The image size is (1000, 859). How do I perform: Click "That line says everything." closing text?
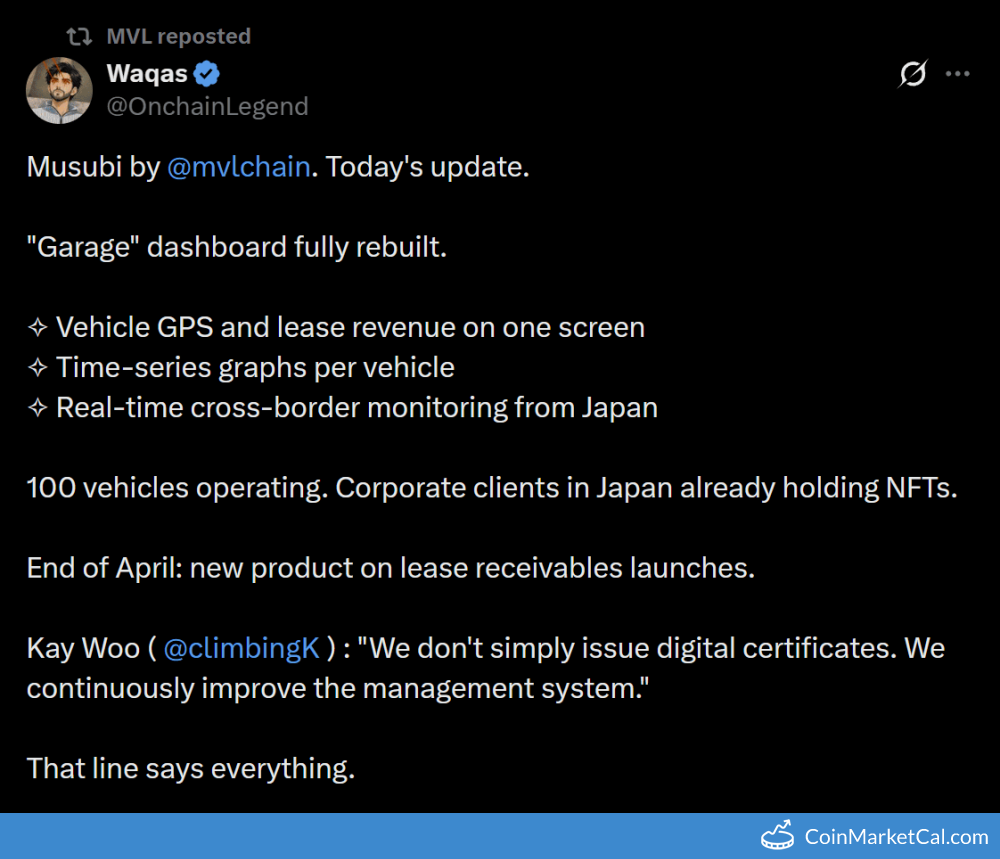(x=190, y=769)
